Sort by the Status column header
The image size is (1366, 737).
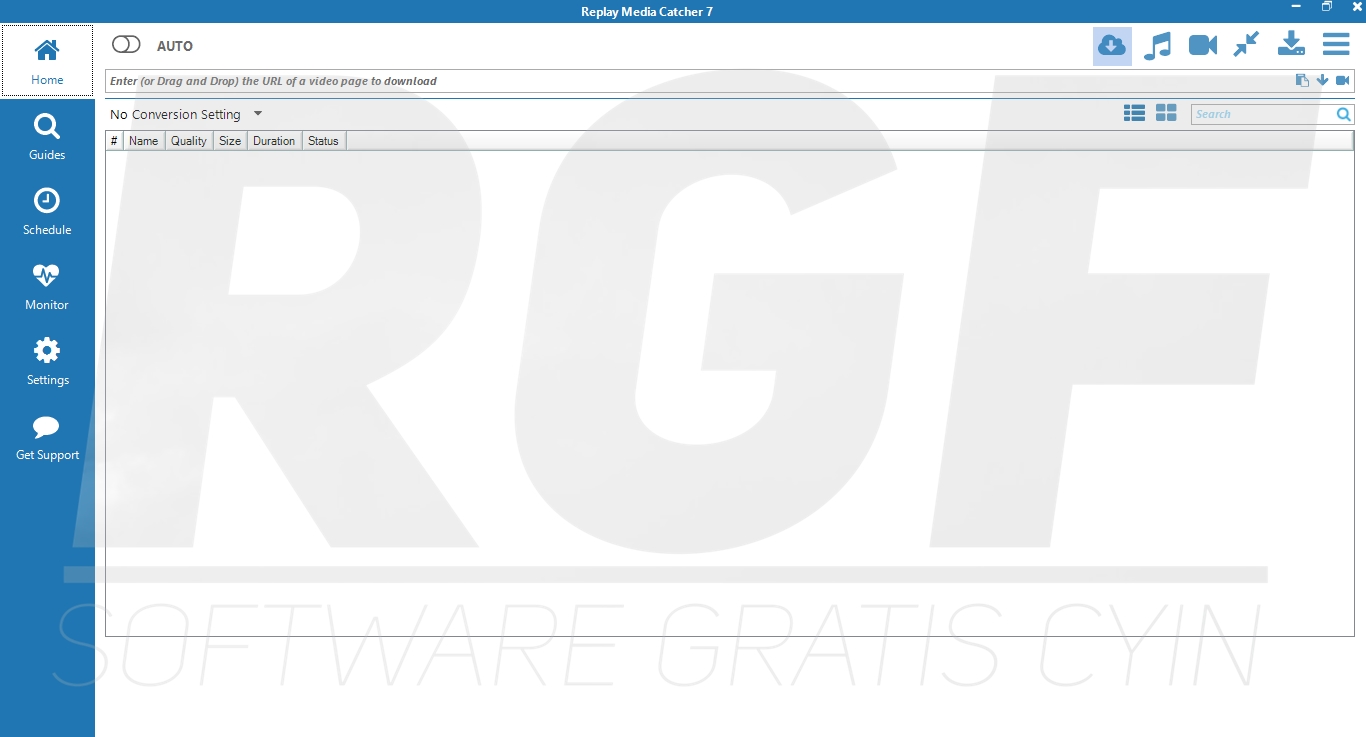[323, 141]
